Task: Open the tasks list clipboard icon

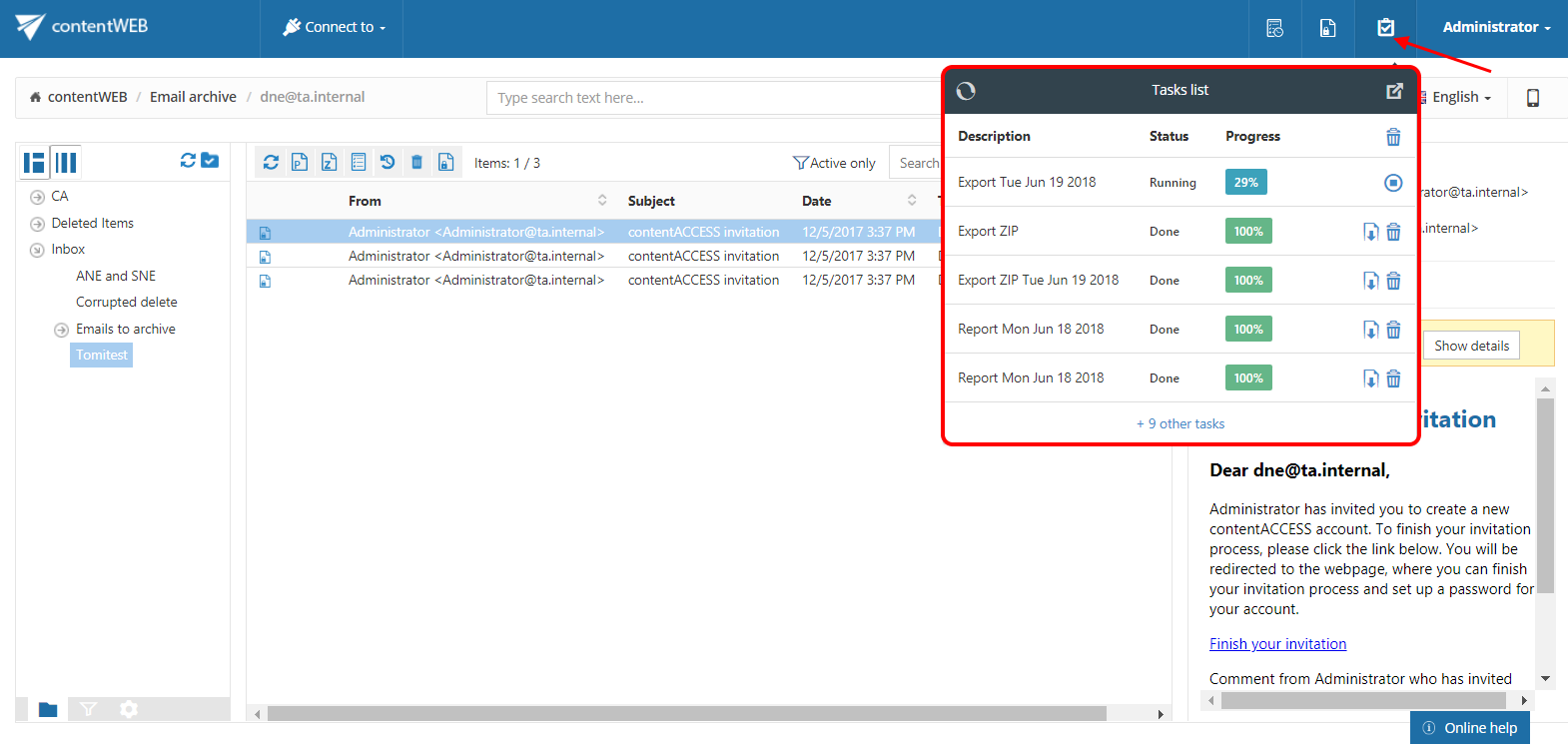Action: pos(1385,28)
